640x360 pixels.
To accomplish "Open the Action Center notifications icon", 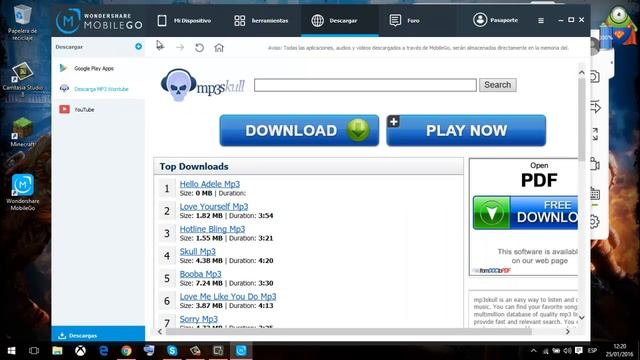I will click(579, 351).
